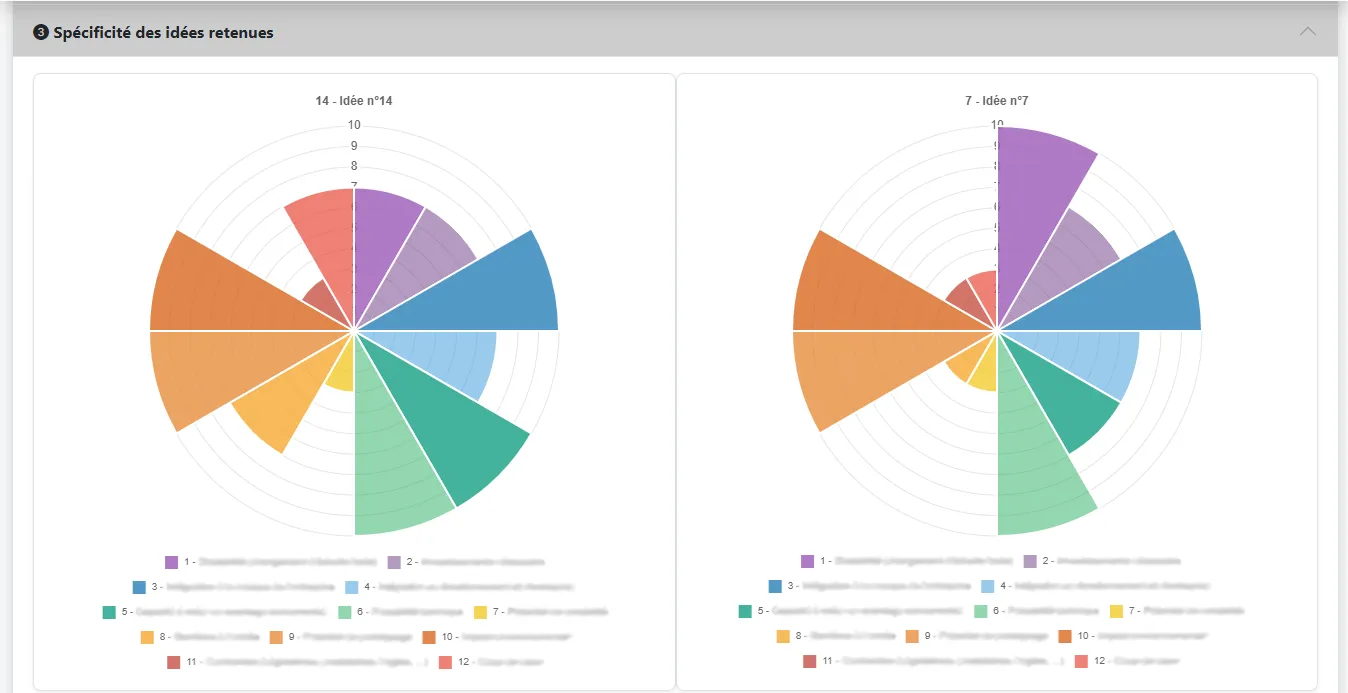Toggle legend item 3 in Idée n°14 chart
Screen dimensions: 1348x693
point(140,587)
